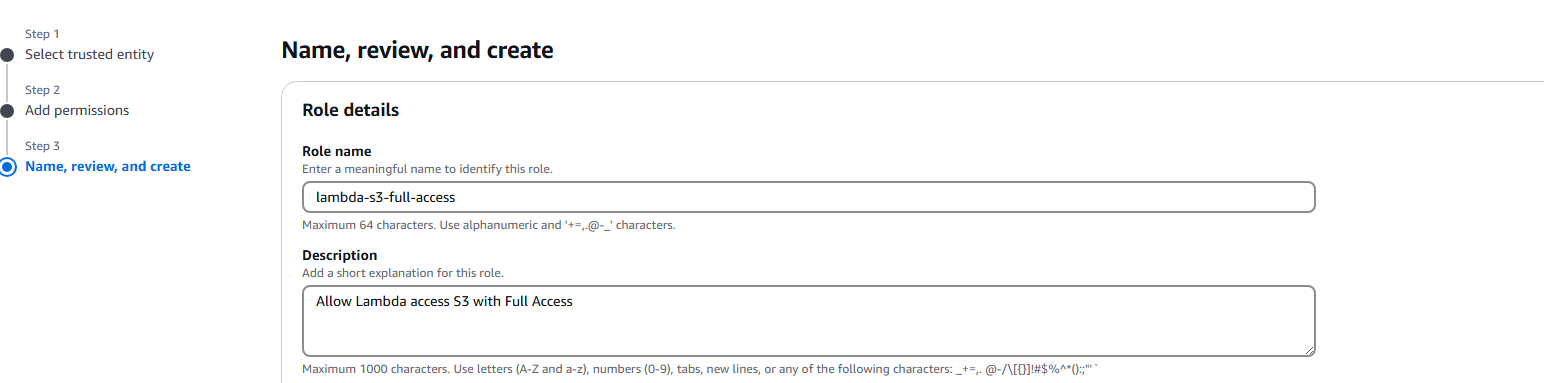Image resolution: width=1544 pixels, height=383 pixels.
Task: Focus the Role name input field
Action: click(x=808, y=197)
